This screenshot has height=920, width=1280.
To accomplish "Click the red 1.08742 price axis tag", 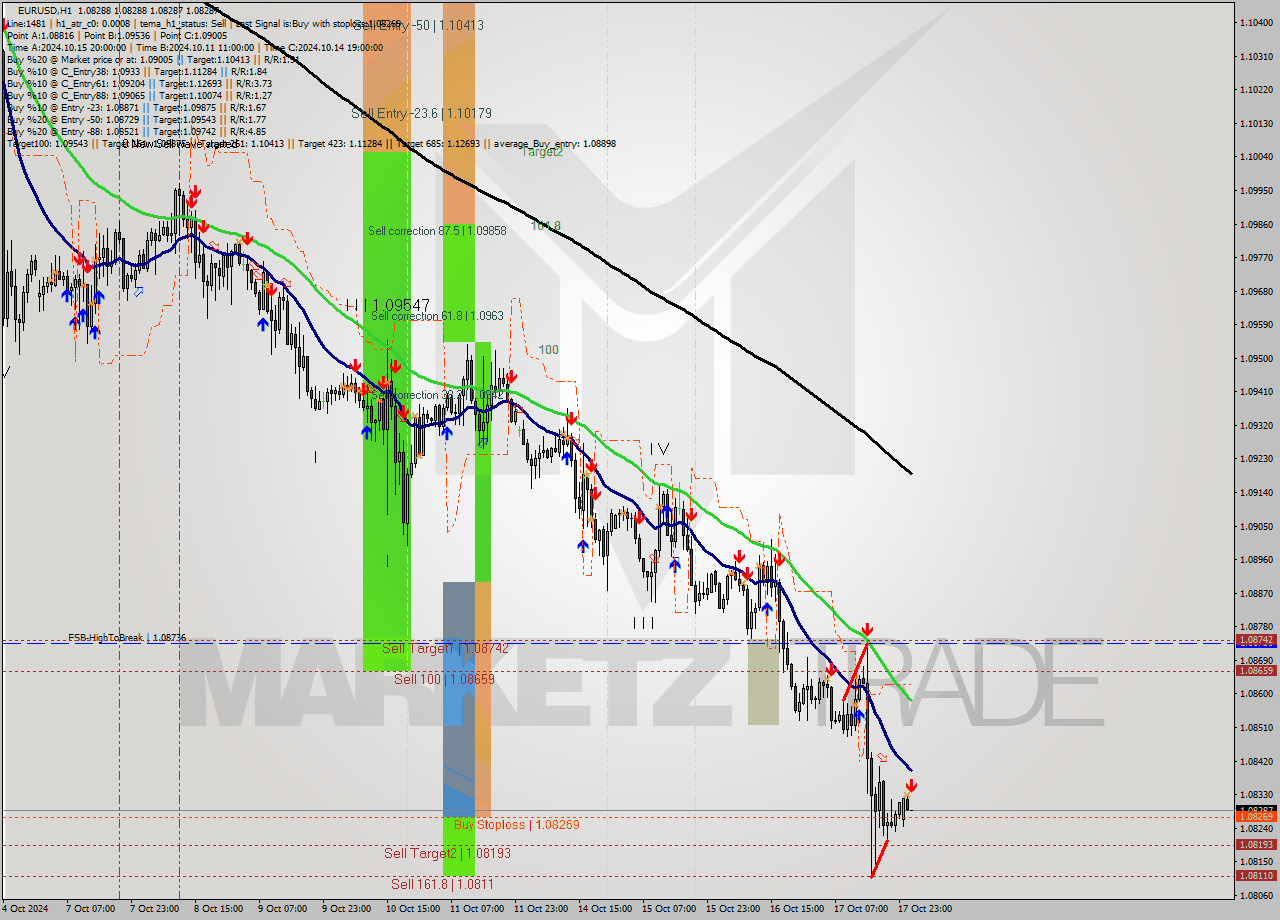I will [x=1256, y=640].
